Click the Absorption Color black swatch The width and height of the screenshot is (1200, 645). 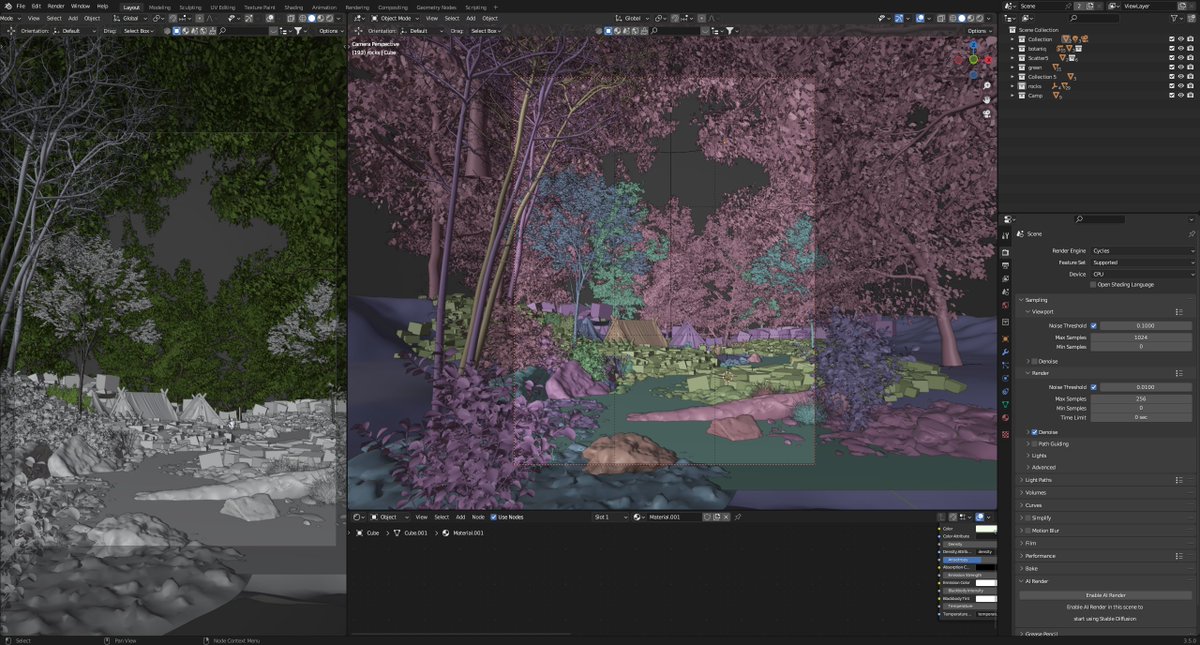986,567
